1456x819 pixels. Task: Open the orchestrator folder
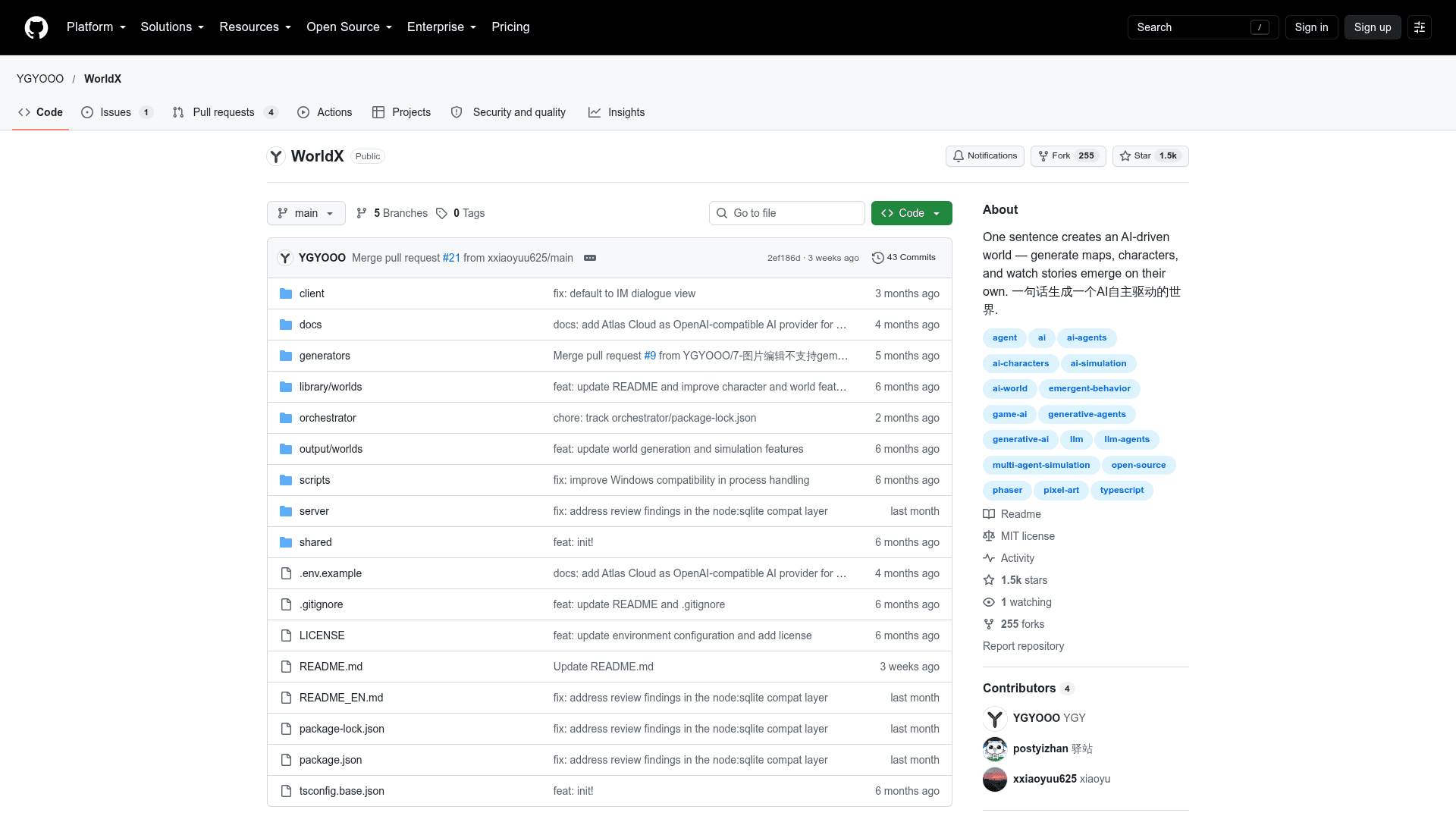click(x=328, y=418)
